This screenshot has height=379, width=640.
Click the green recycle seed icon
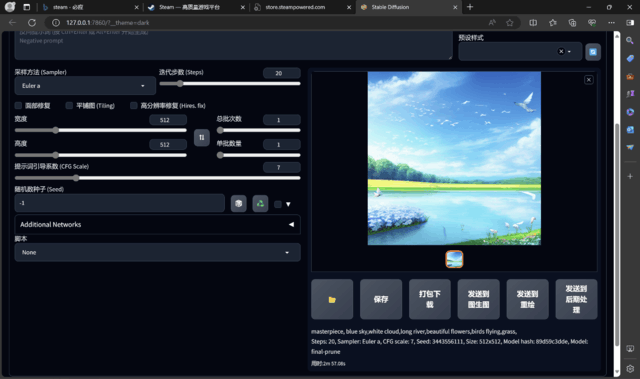click(260, 203)
